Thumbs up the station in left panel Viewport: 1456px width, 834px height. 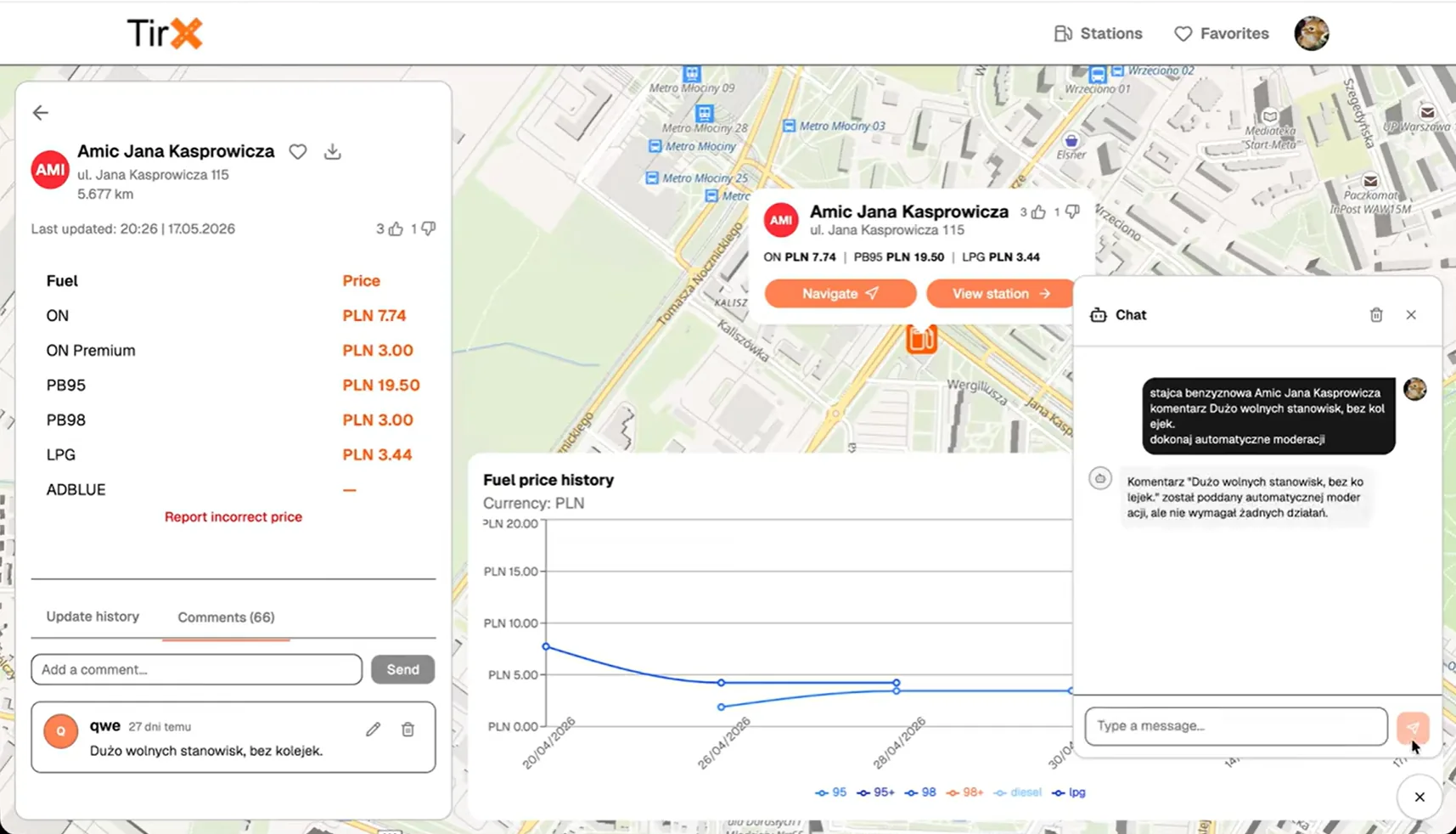pos(396,228)
